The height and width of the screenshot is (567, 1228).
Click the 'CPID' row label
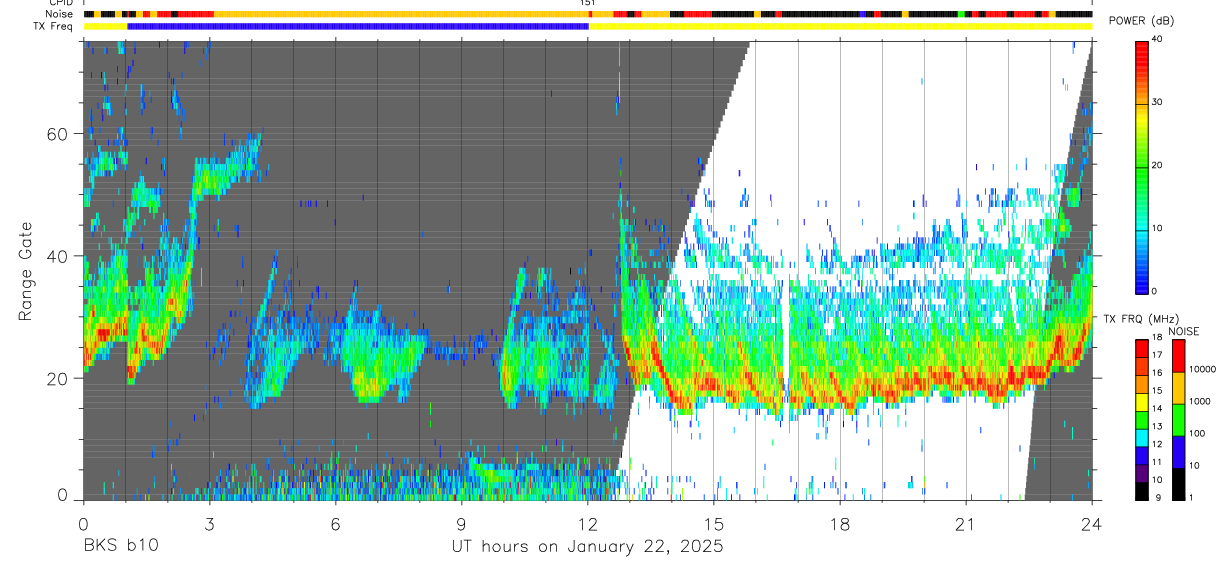pos(62,3)
